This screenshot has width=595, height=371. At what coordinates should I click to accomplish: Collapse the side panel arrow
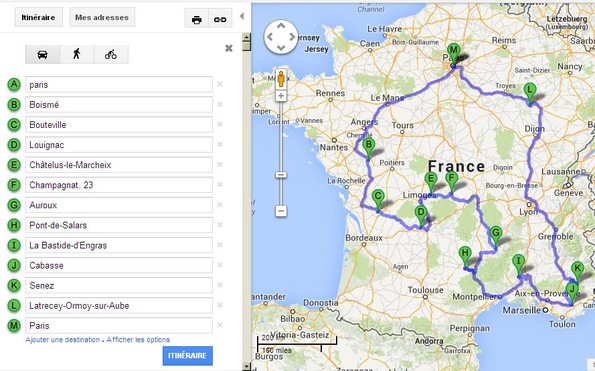pos(242,16)
